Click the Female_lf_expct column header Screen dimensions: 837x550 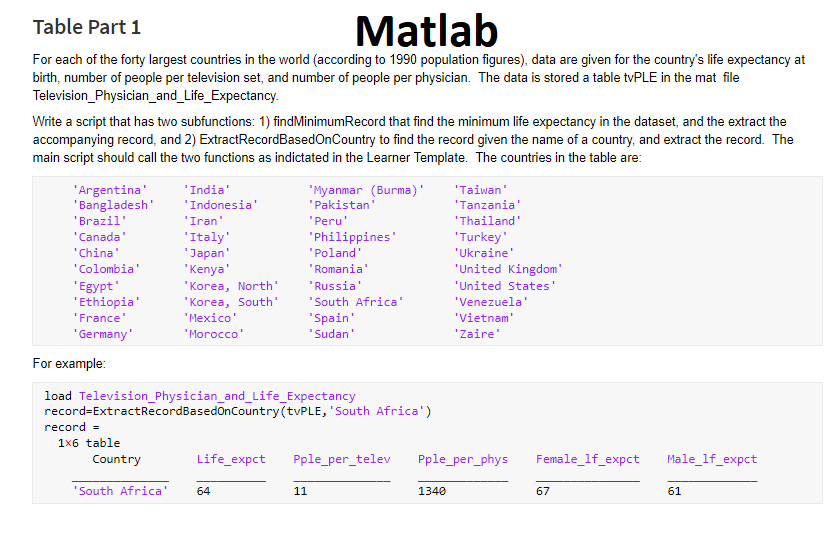click(587, 459)
